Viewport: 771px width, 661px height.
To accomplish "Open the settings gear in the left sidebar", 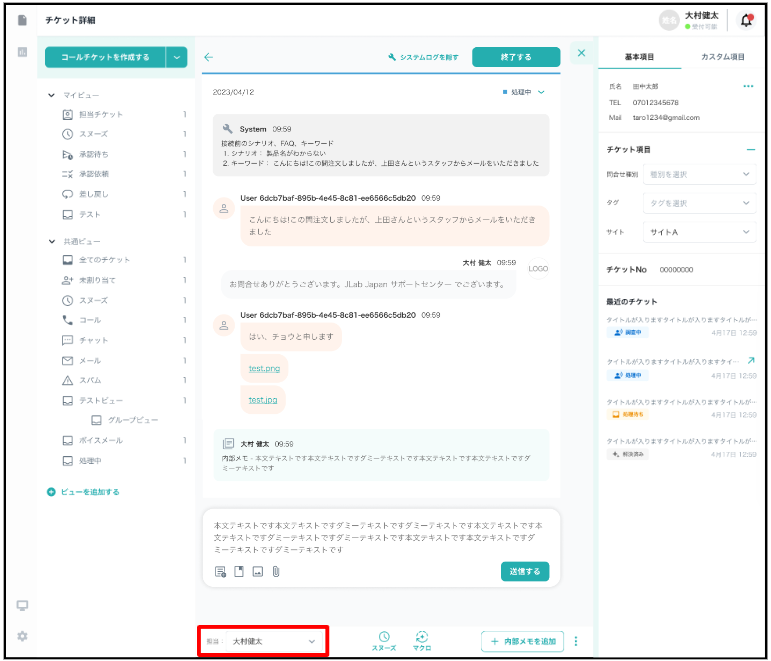I will [x=22, y=636].
